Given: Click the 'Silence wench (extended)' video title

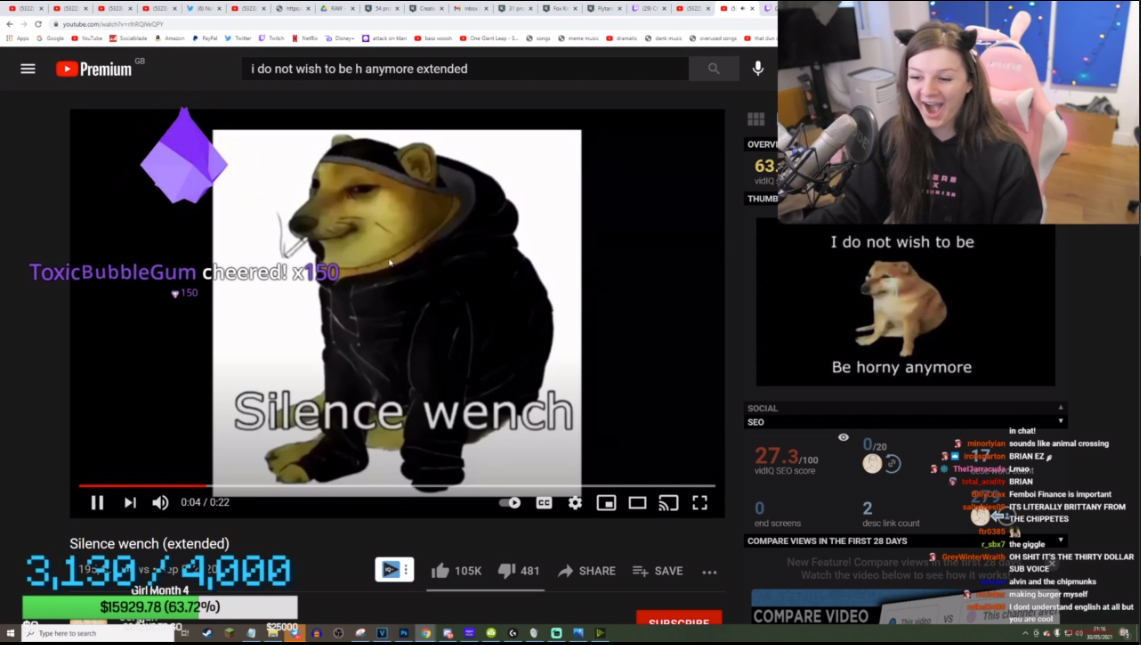Looking at the screenshot, I should 149,544.
